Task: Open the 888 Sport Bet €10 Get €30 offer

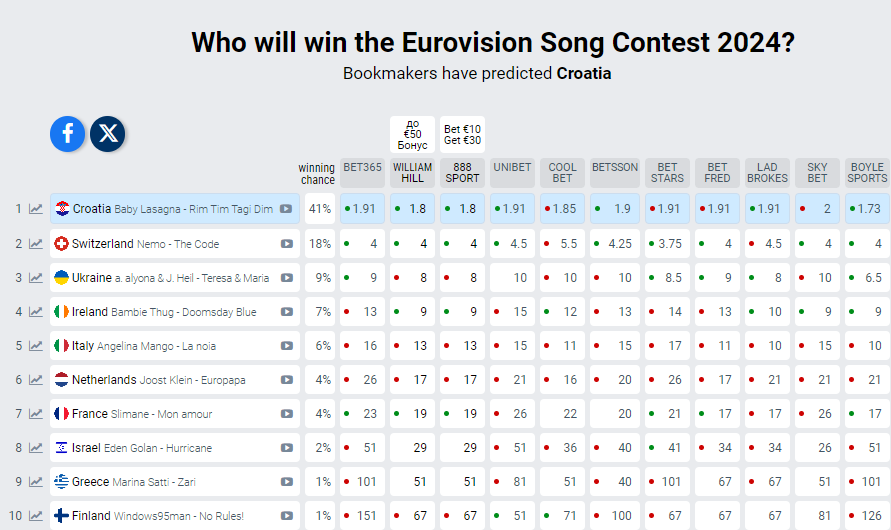Action: (462, 134)
